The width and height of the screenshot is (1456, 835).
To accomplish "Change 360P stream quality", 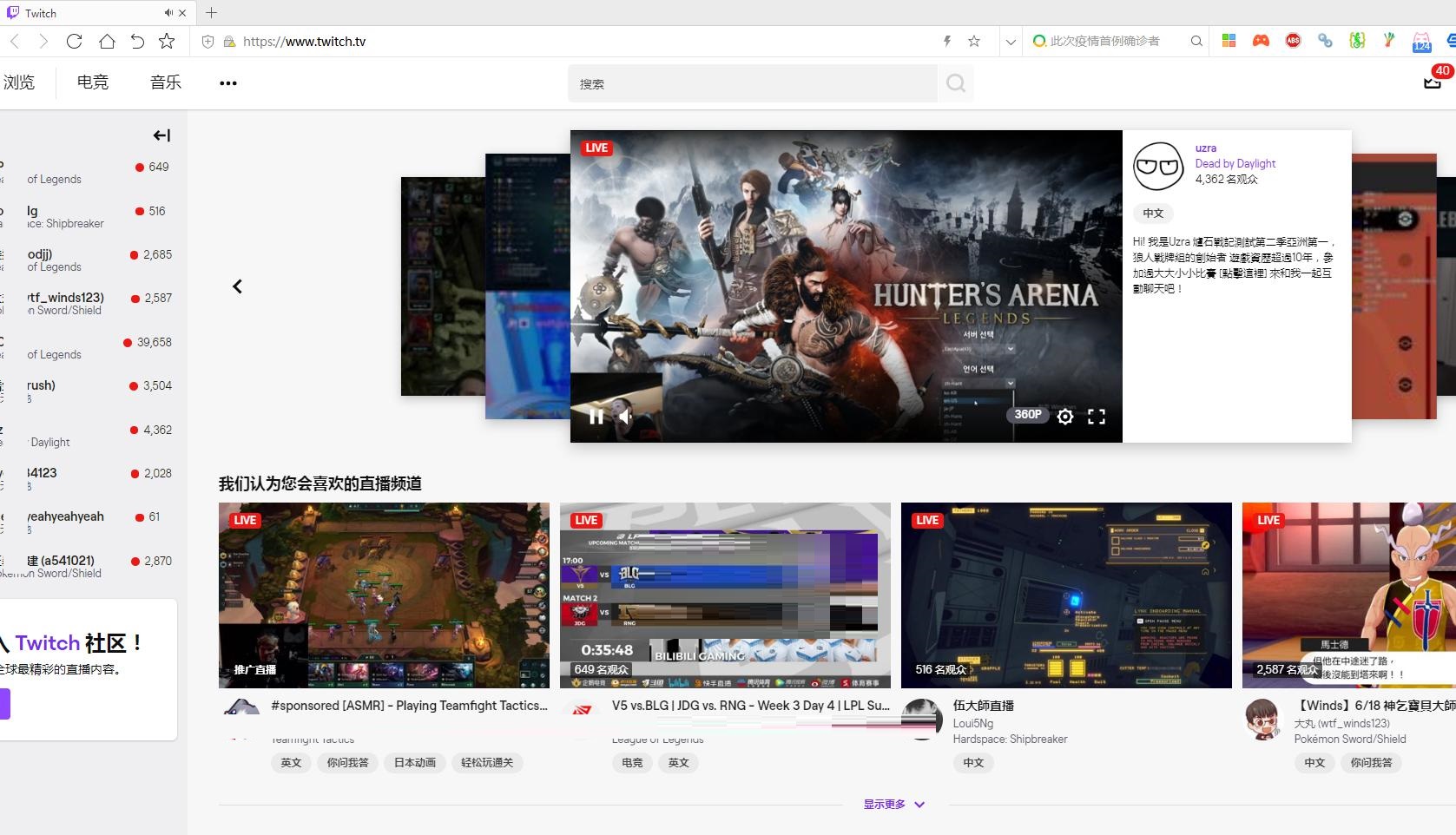I will 1028,415.
